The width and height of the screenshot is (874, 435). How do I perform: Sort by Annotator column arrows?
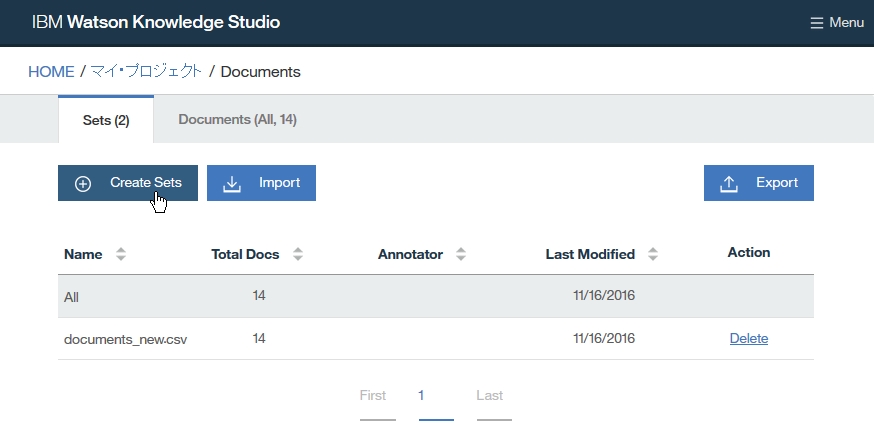[x=461, y=254]
